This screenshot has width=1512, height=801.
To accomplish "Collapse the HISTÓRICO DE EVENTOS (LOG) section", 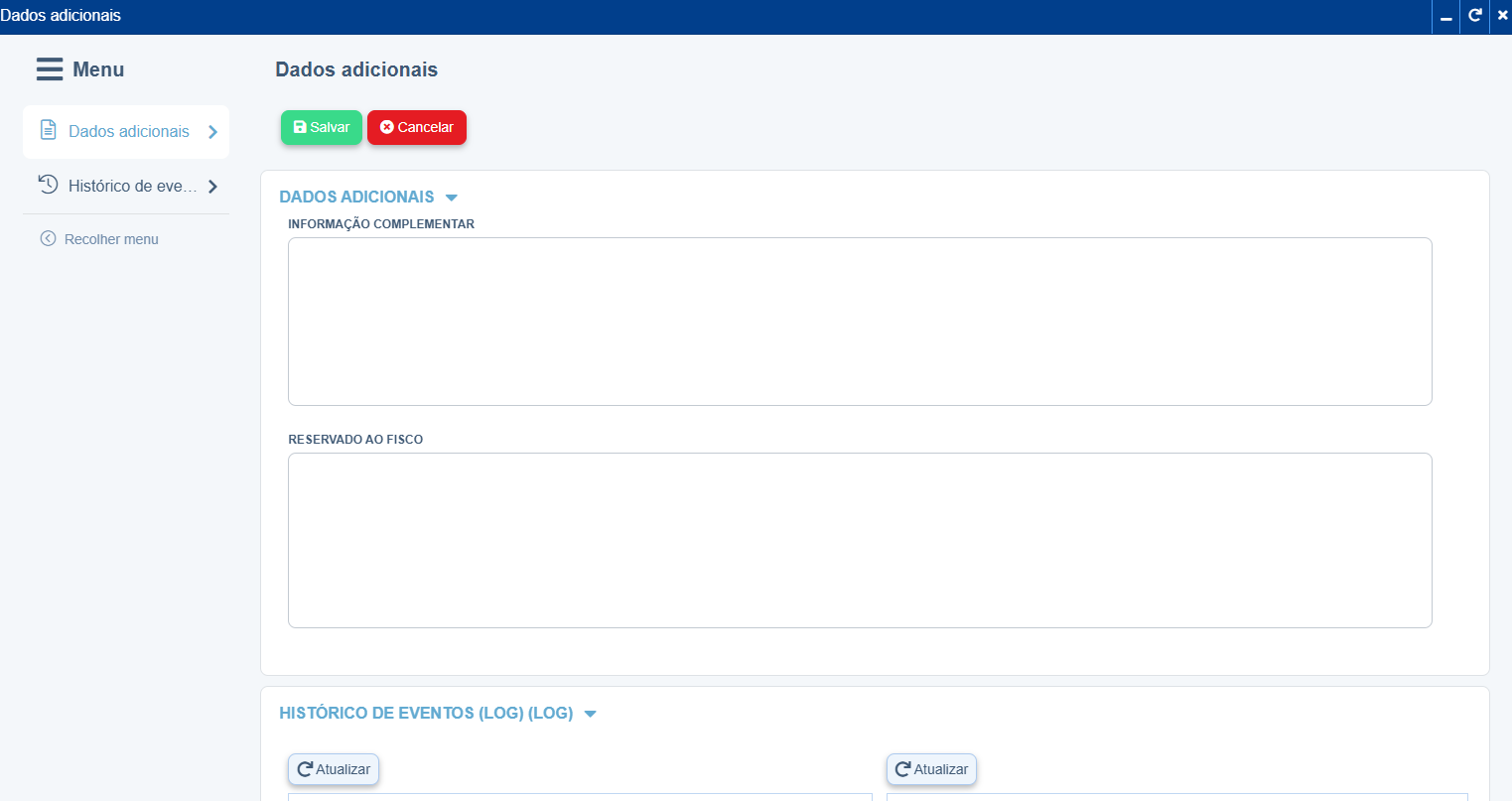I will (x=591, y=714).
